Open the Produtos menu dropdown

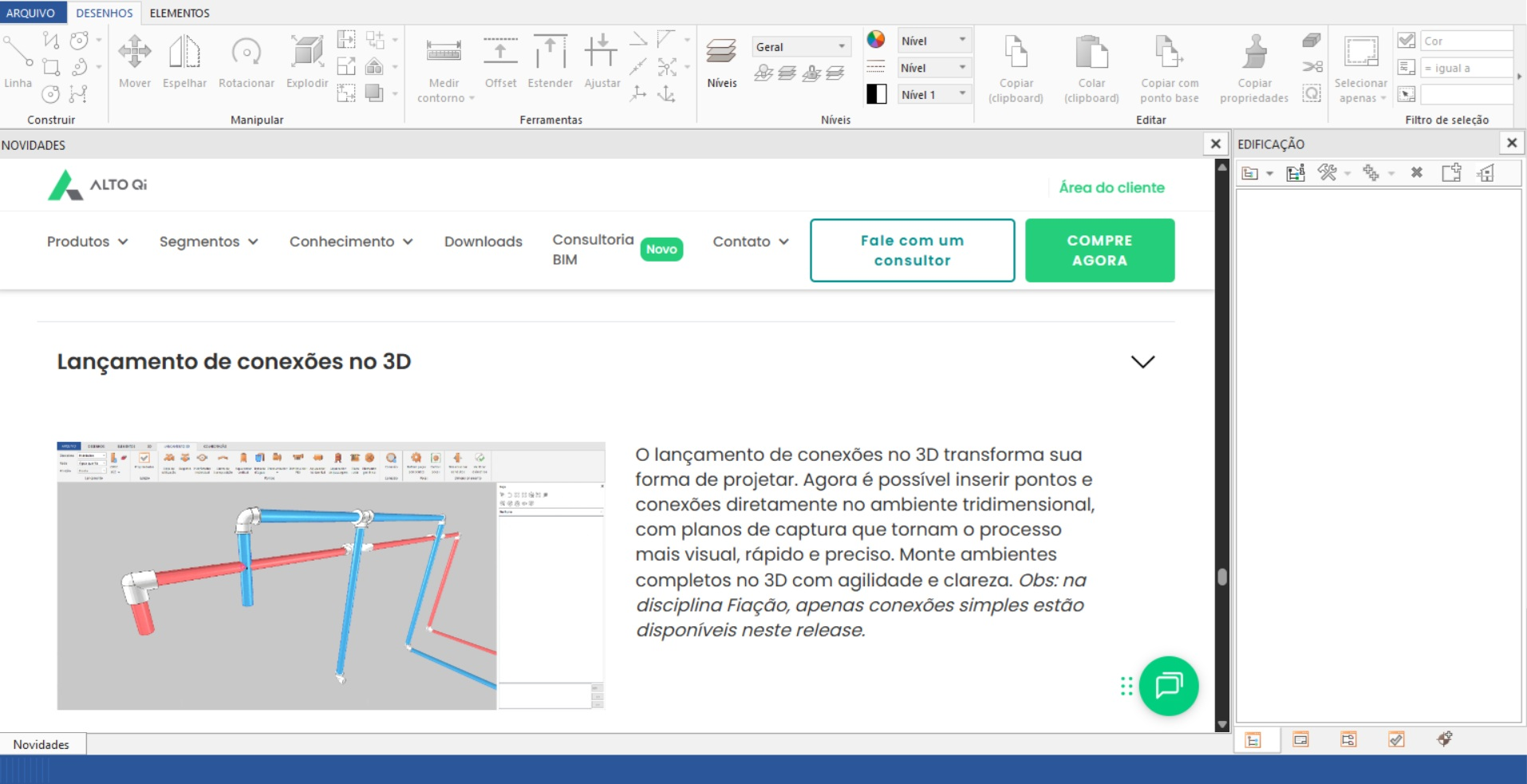tap(87, 242)
